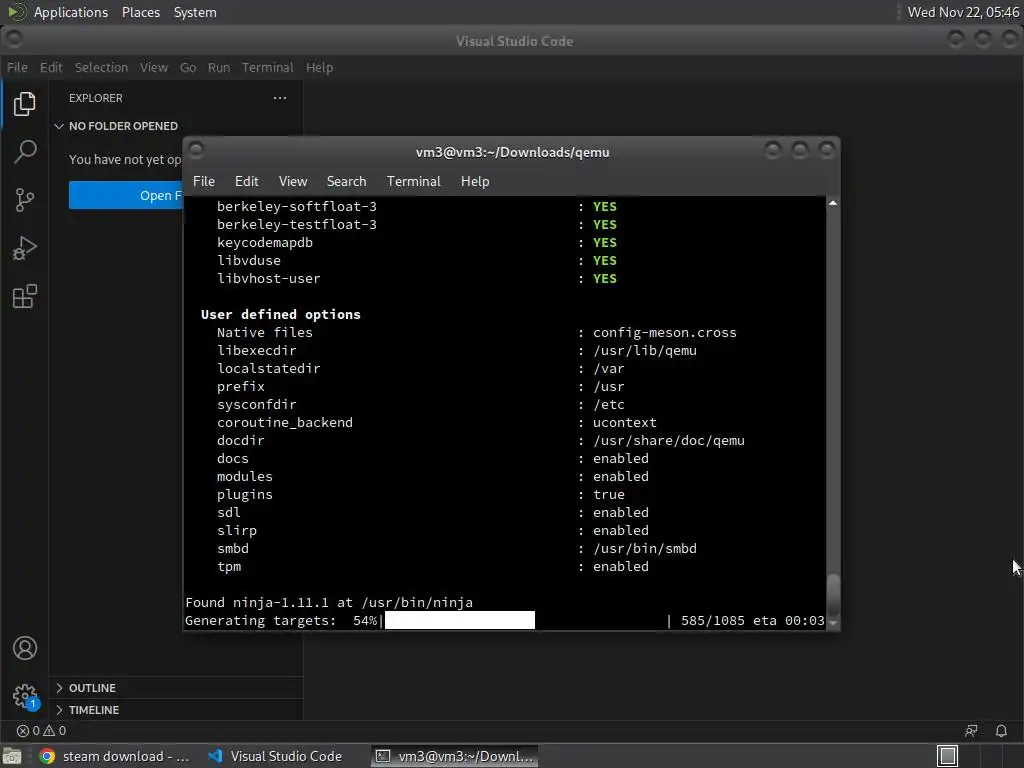Screen dimensions: 1024x768
Task: Open the Source Control view
Action: coord(25,200)
